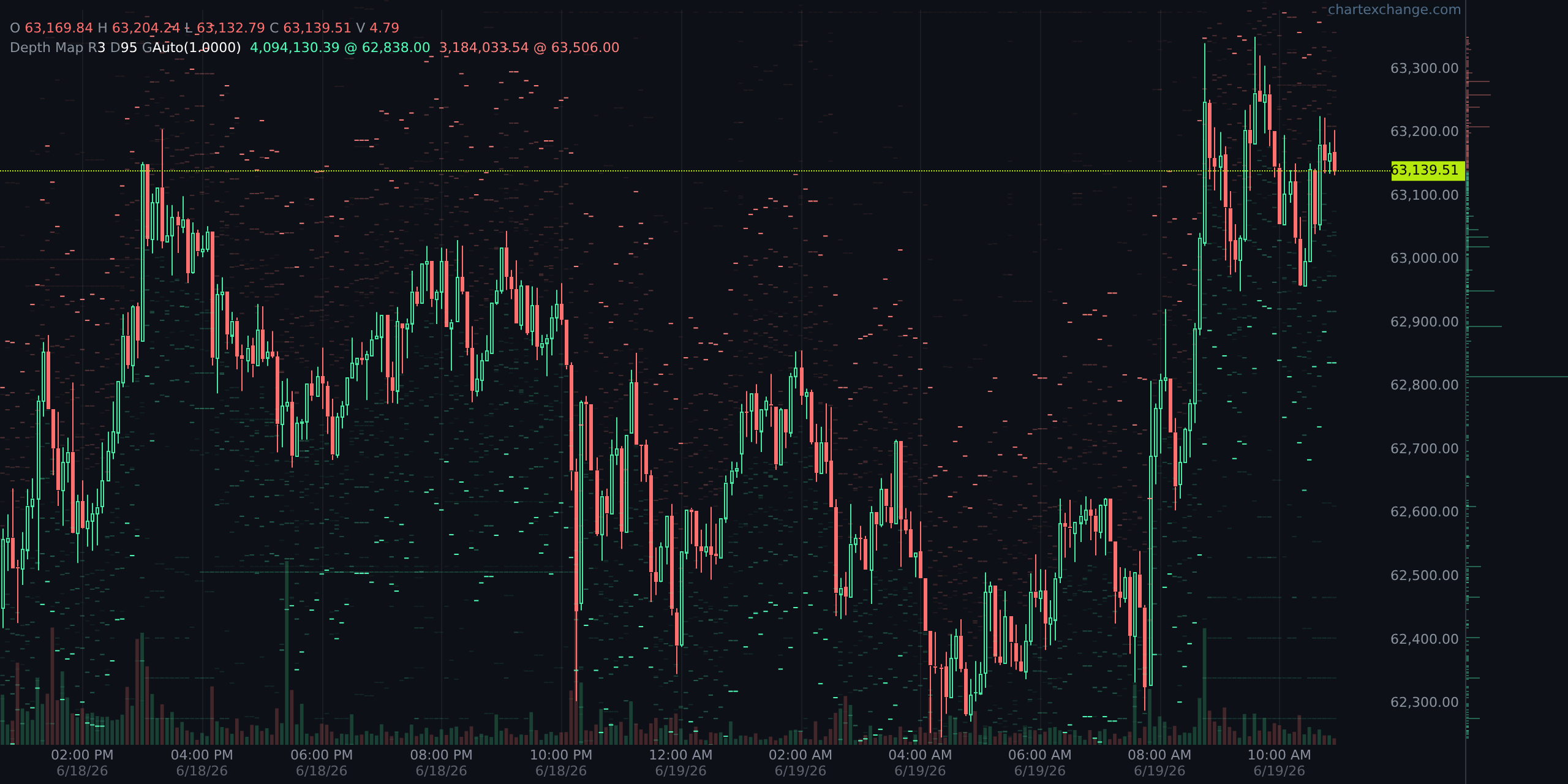Viewport: 1568px width, 784px height.
Task: Click the 62,900.00 price axis label
Action: (1425, 322)
